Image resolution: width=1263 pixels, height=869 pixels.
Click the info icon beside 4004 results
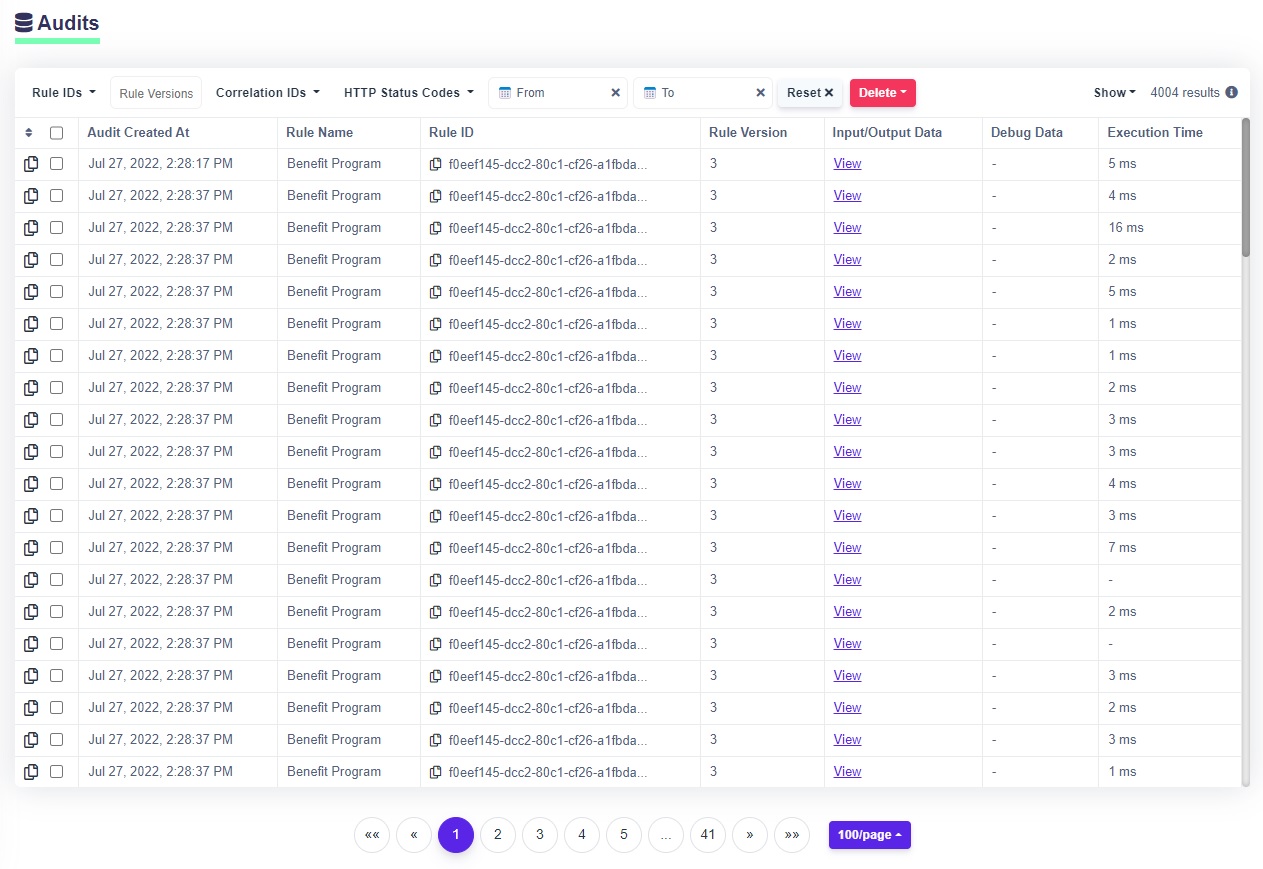tap(1231, 92)
